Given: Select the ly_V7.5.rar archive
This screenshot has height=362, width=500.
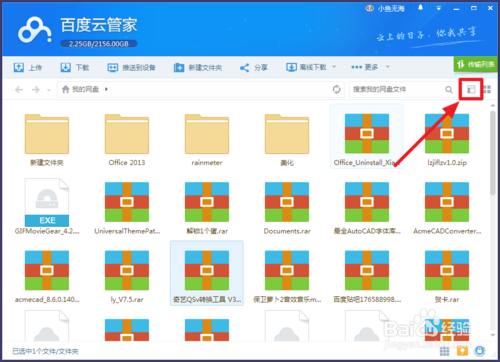Looking at the screenshot, I should [127, 276].
